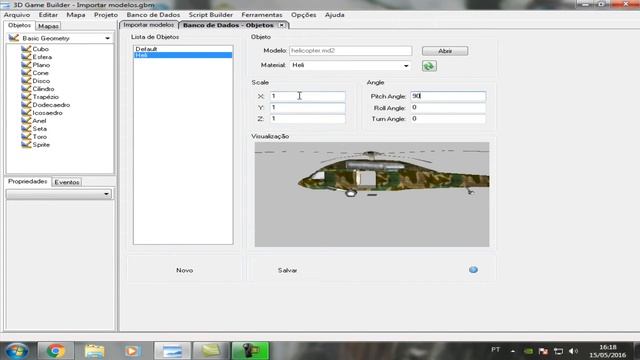This screenshot has width=640, height=360.
Task: Switch to the Objetos tab
Action: click(x=19, y=25)
